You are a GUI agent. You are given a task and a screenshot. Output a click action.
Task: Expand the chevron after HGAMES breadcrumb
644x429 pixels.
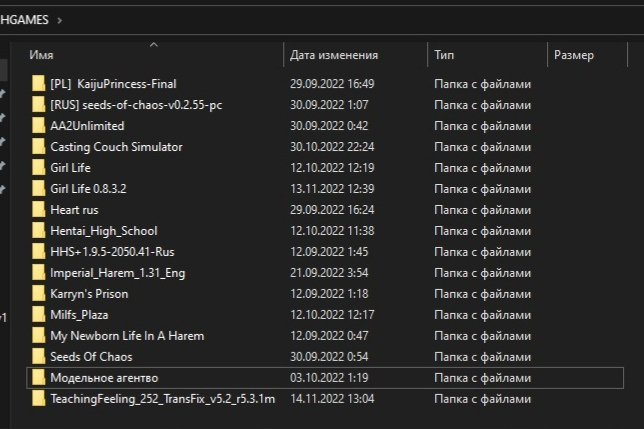60,20
